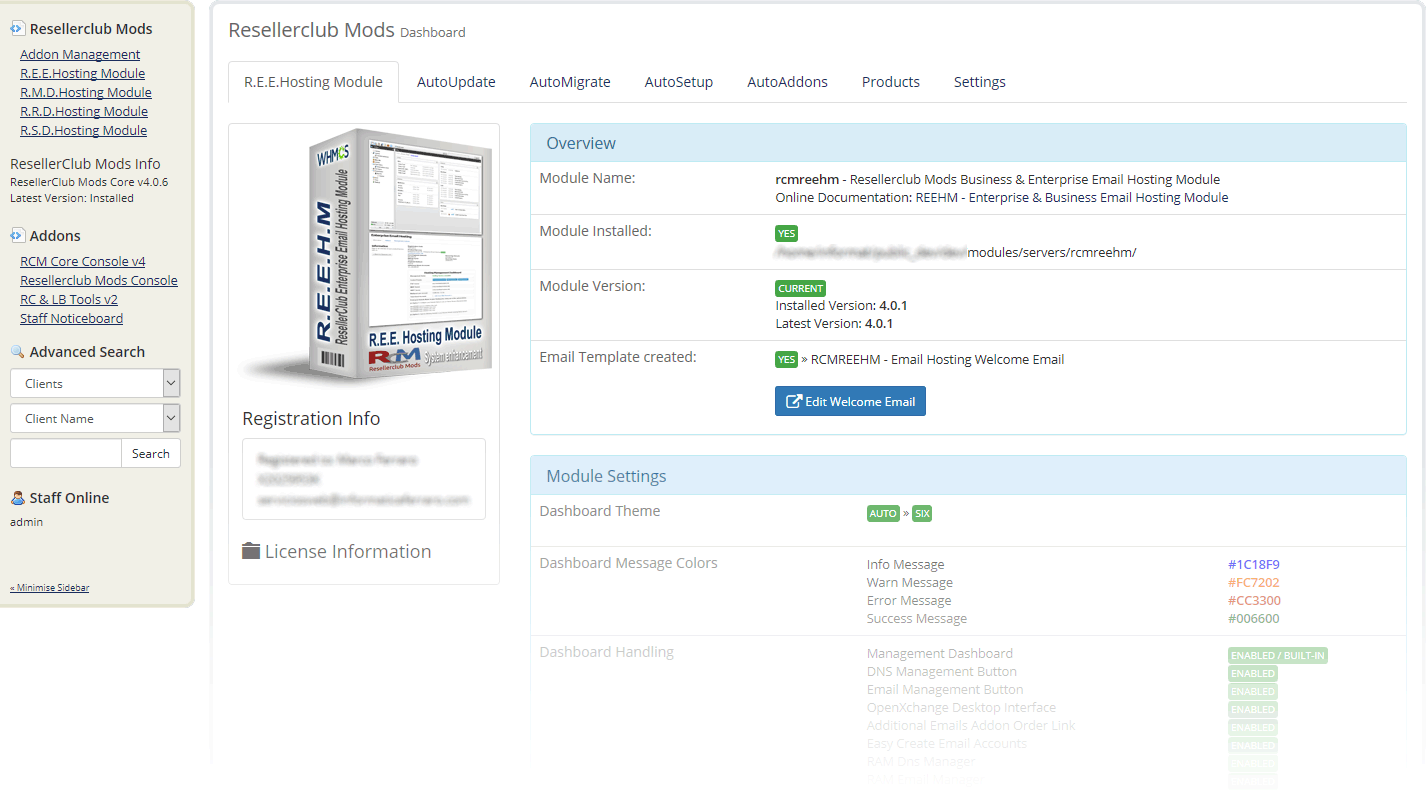Click RCMREEHM Email Hosting Welcome Email text
1426x801 pixels.
pyautogui.click(x=937, y=359)
